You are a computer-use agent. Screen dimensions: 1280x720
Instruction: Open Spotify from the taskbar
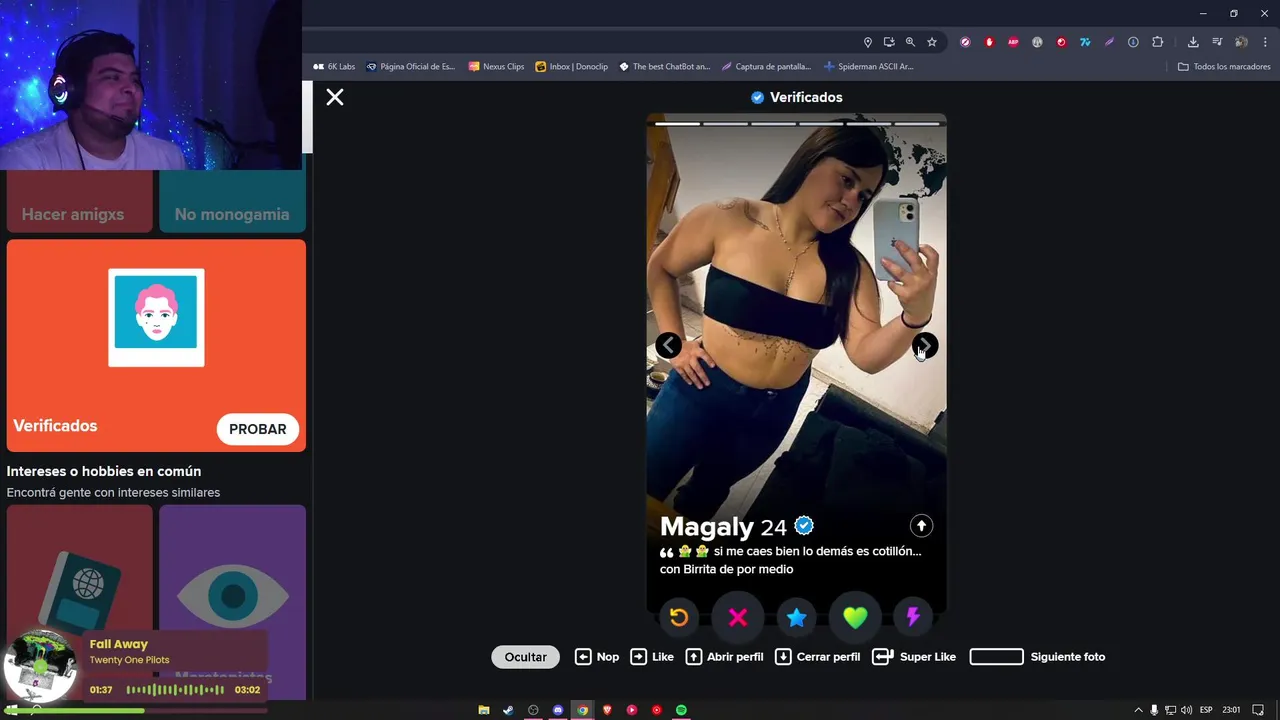681,710
